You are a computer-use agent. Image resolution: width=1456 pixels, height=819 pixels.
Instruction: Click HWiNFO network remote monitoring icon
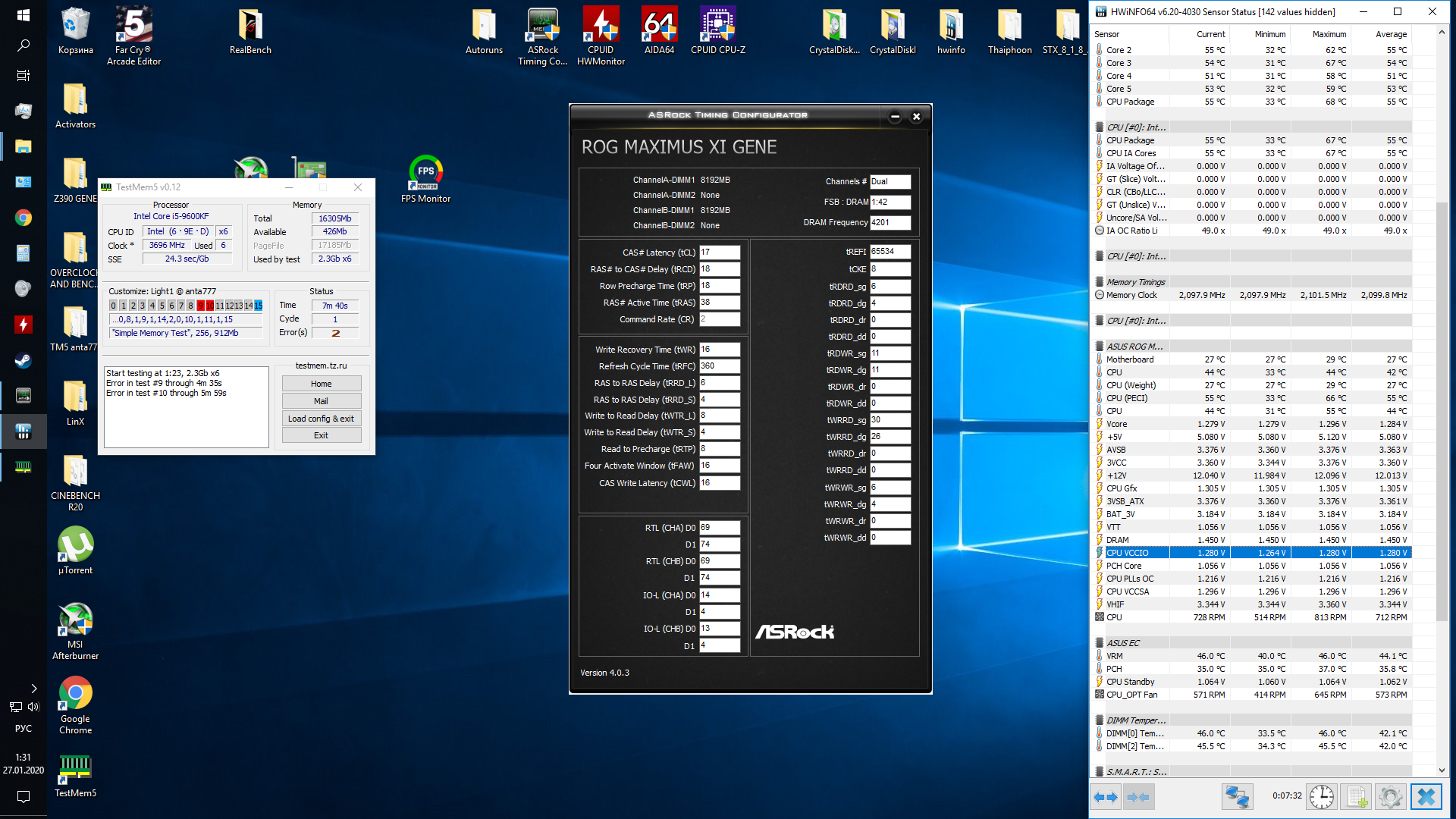click(1237, 797)
